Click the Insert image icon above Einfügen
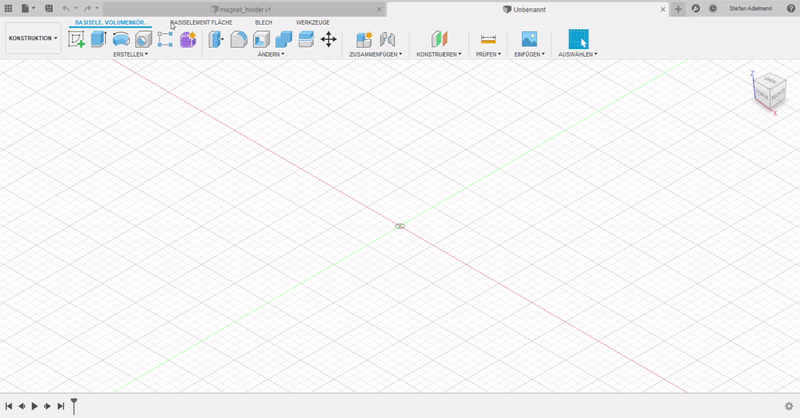Viewport: 800px width, 418px height. click(529, 40)
